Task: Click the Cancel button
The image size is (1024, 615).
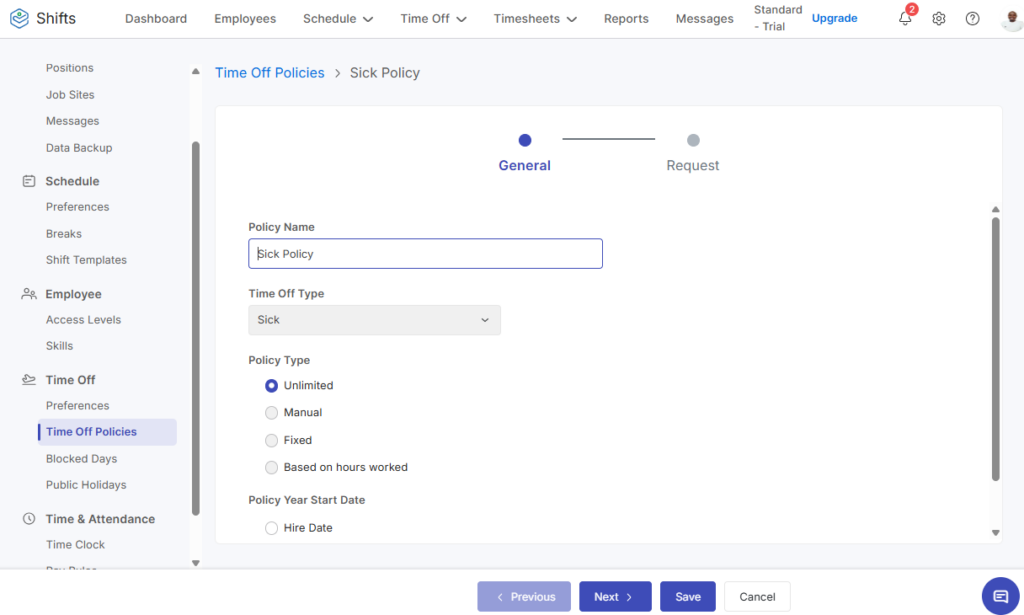Action: click(757, 597)
